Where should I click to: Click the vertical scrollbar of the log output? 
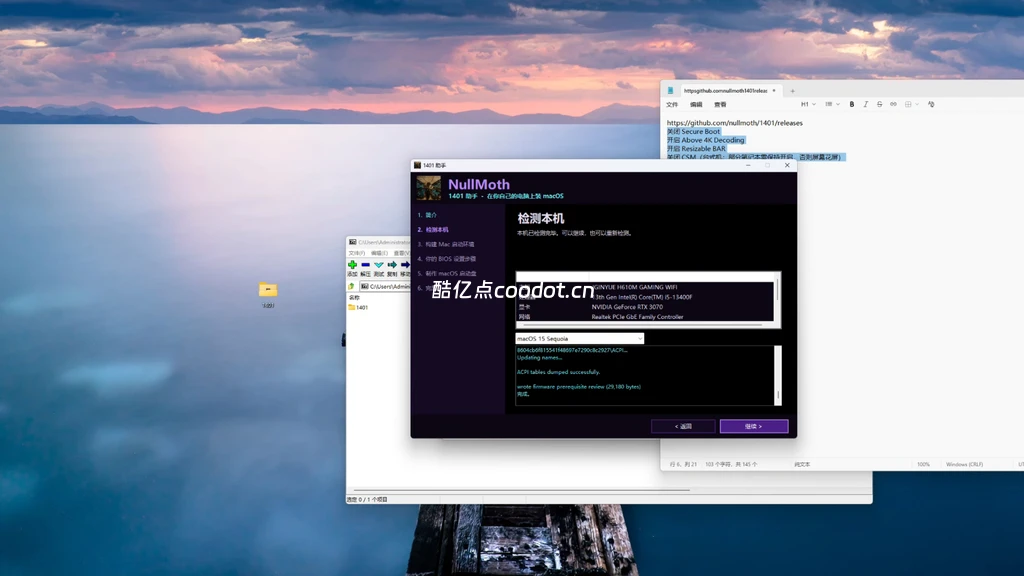778,376
